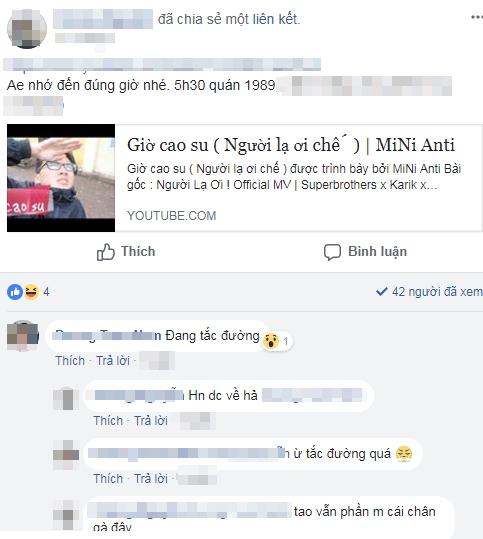
Task: Open the blue like reaction icon
Action: tap(15, 292)
